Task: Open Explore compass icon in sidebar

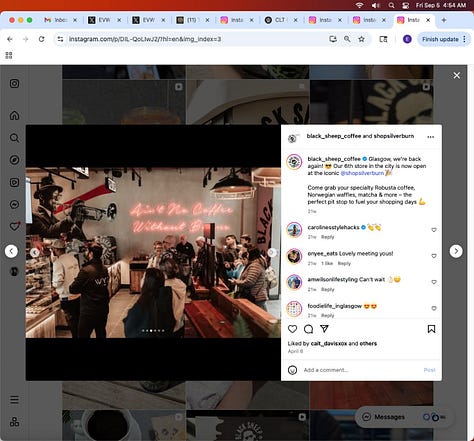Action: tap(14, 160)
